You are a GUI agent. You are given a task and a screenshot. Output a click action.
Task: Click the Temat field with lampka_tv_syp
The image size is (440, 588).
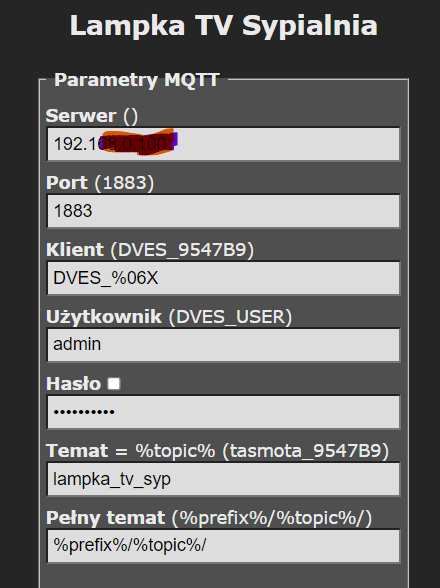(224, 479)
